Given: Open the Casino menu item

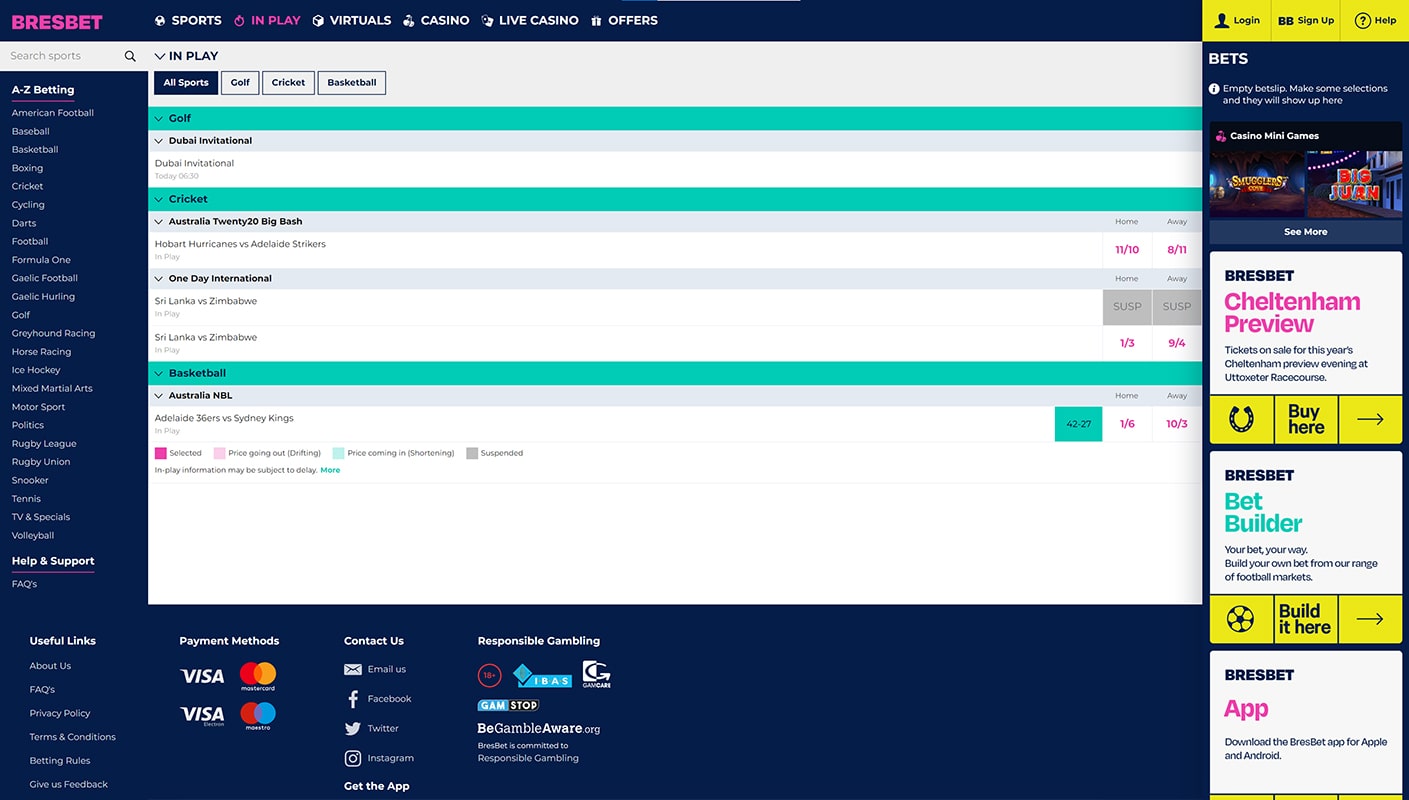Looking at the screenshot, I should coord(436,20).
